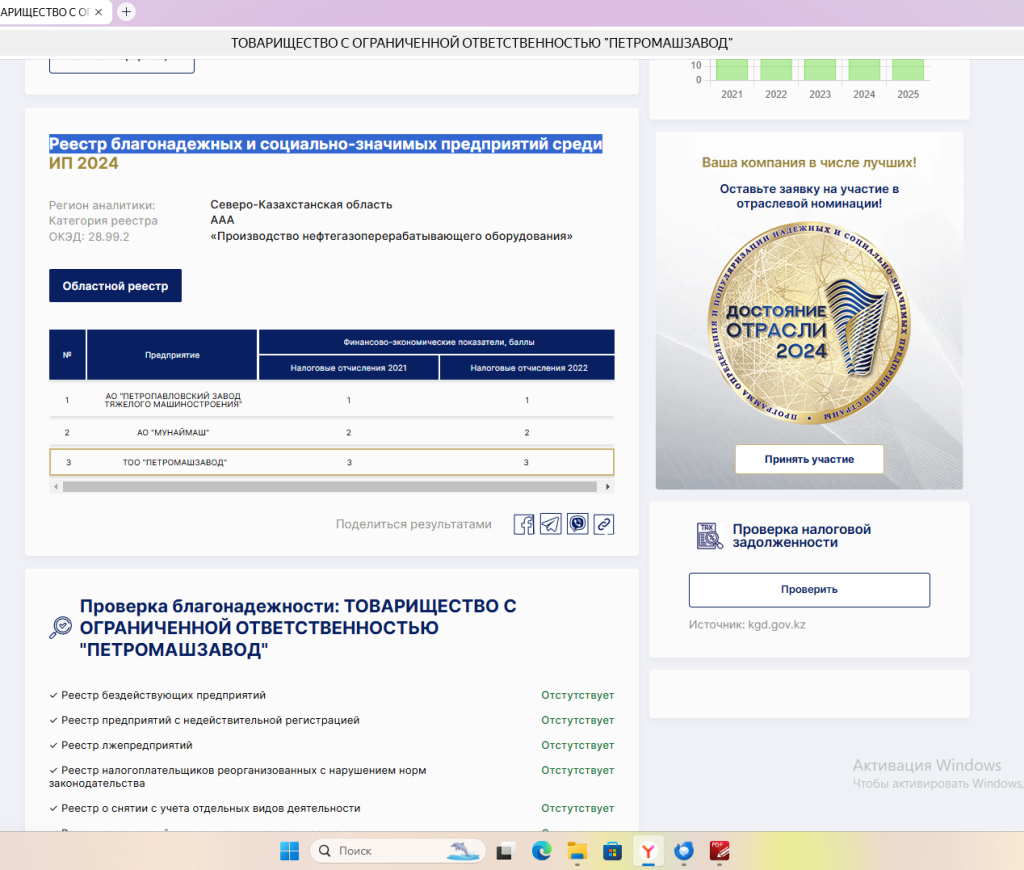
Task: Click the № column header
Action: (x=67, y=355)
